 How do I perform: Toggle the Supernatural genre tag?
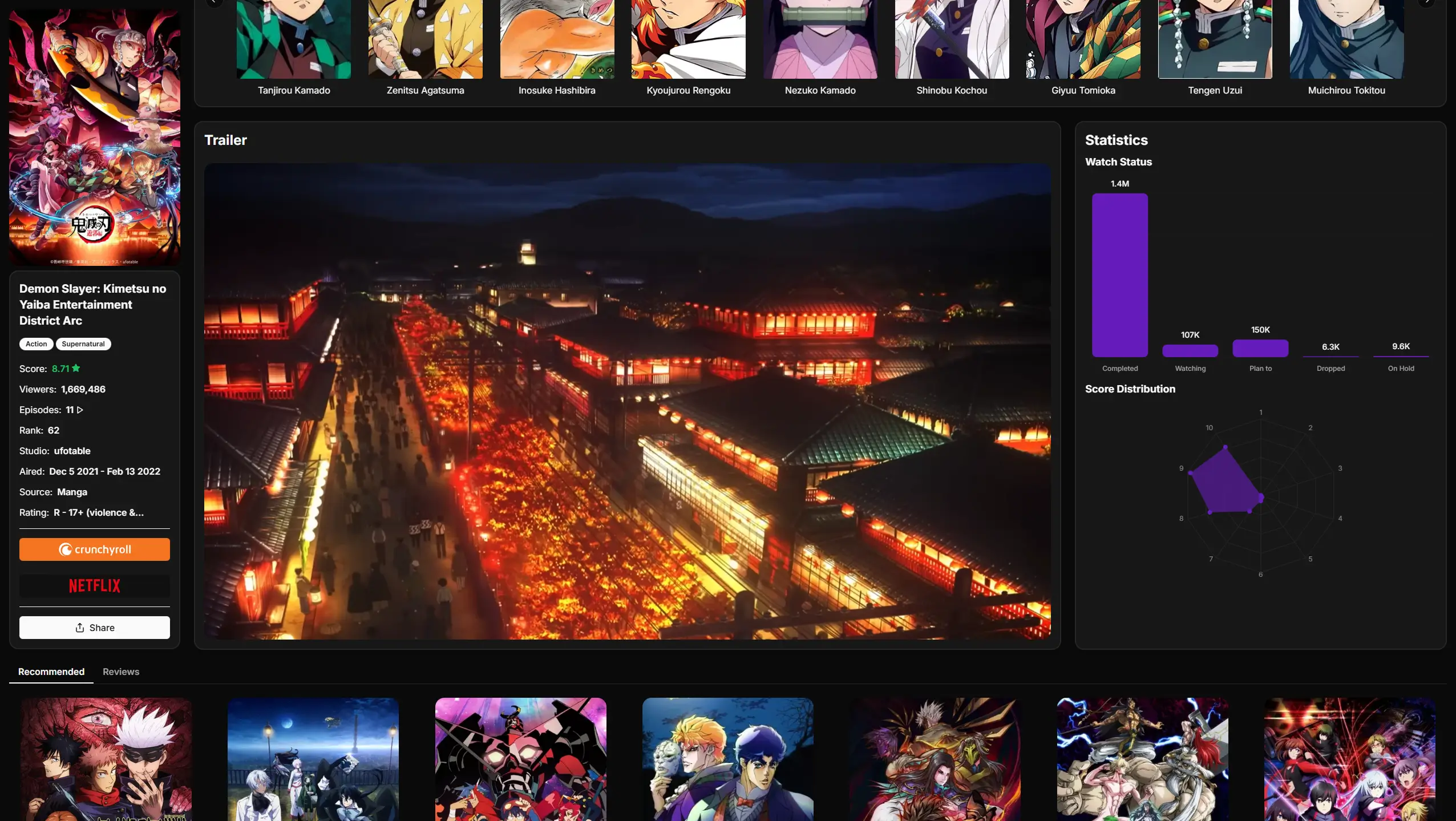coord(83,344)
